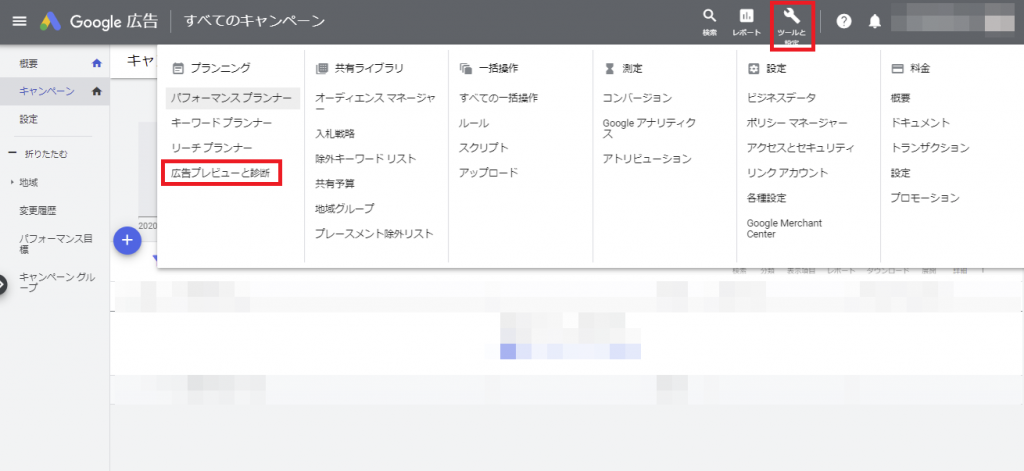Click the 設定 gear column icon
This screenshot has width=1024, height=471.
pyautogui.click(x=753, y=68)
